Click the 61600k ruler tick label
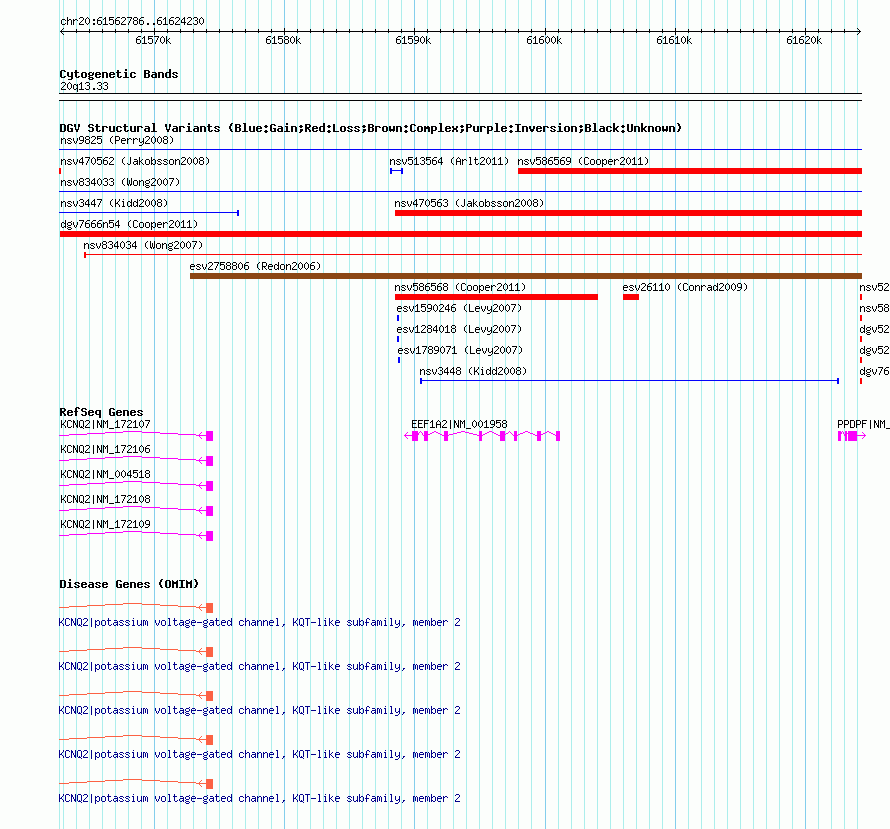Viewport: 890px width, 829px height. tap(544, 40)
